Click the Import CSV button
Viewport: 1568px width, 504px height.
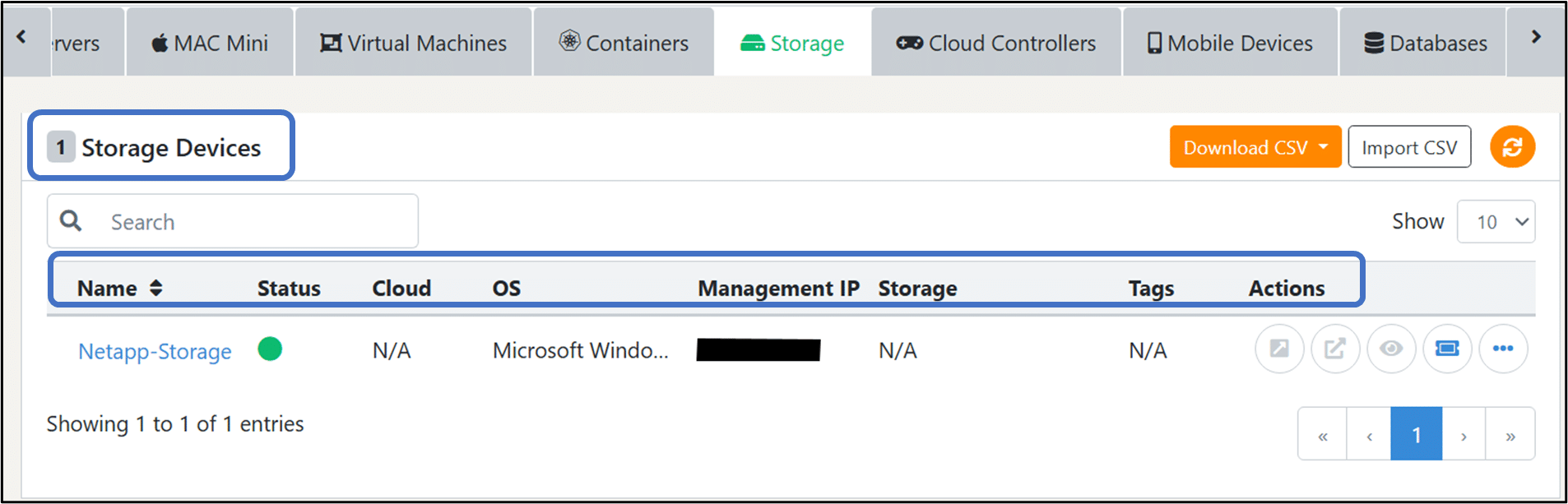[1409, 147]
